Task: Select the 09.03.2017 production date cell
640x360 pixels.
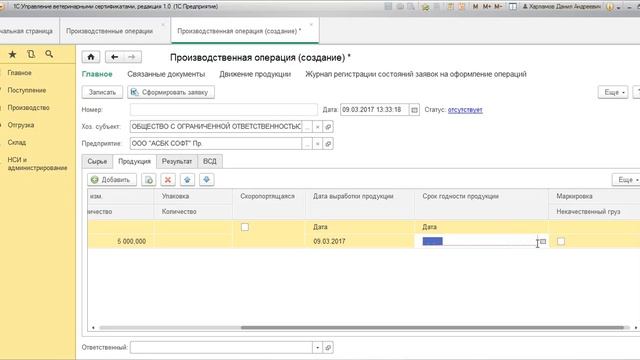Action: pyautogui.click(x=359, y=242)
